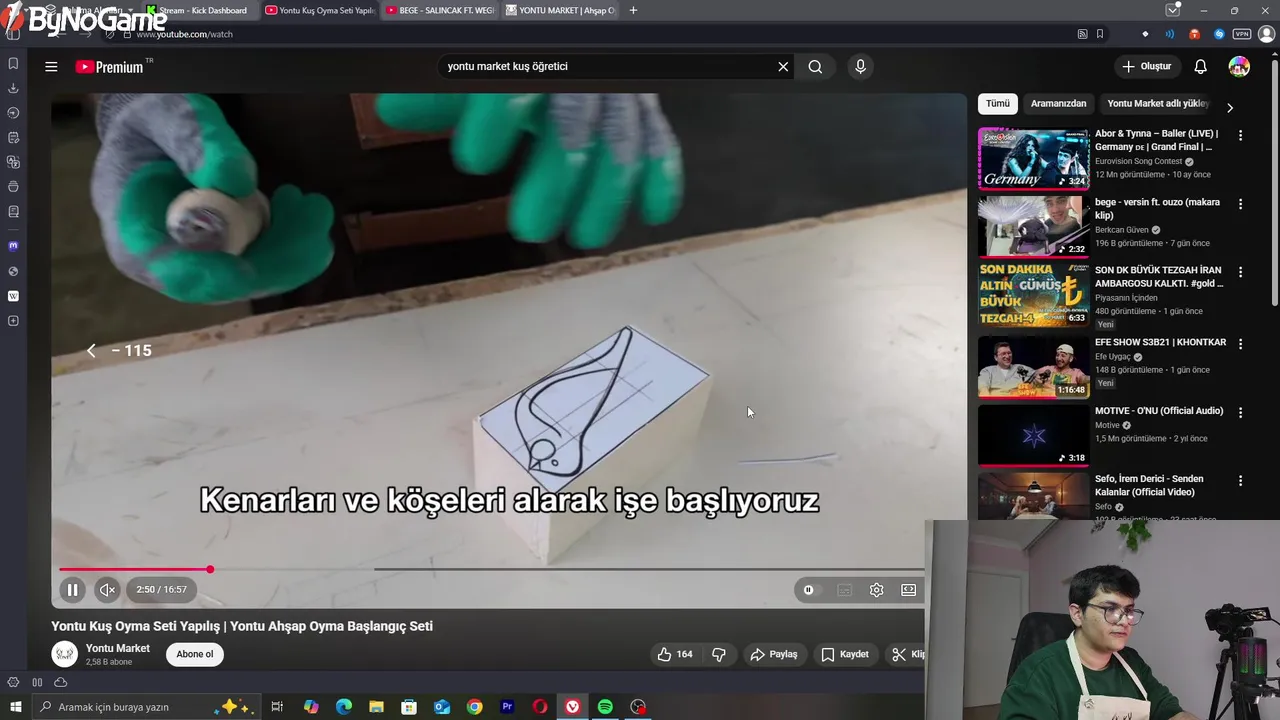The height and width of the screenshot is (720, 1280).
Task: Open Google Chrome from the taskbar
Action: [474, 707]
